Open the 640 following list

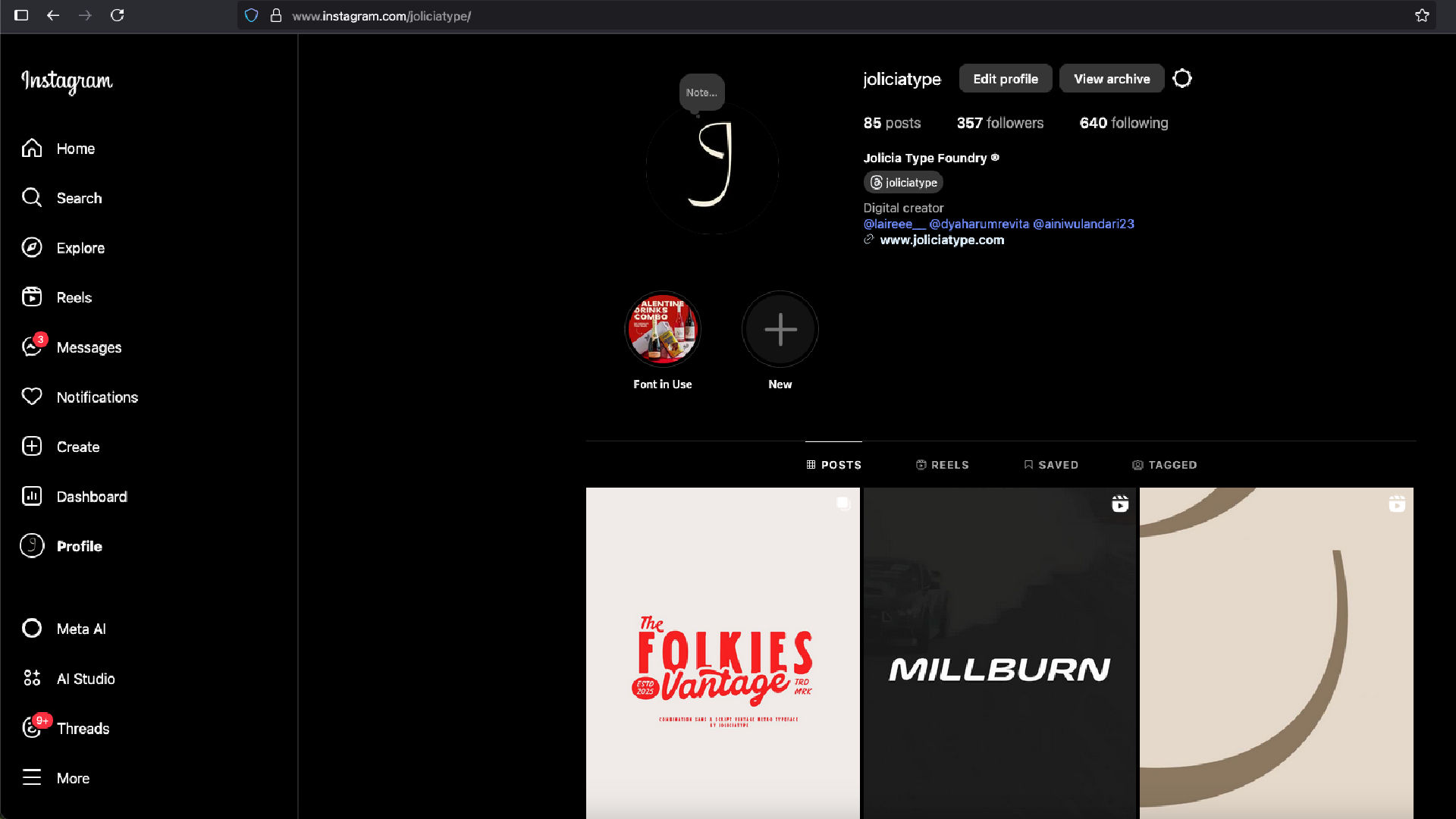click(1124, 123)
